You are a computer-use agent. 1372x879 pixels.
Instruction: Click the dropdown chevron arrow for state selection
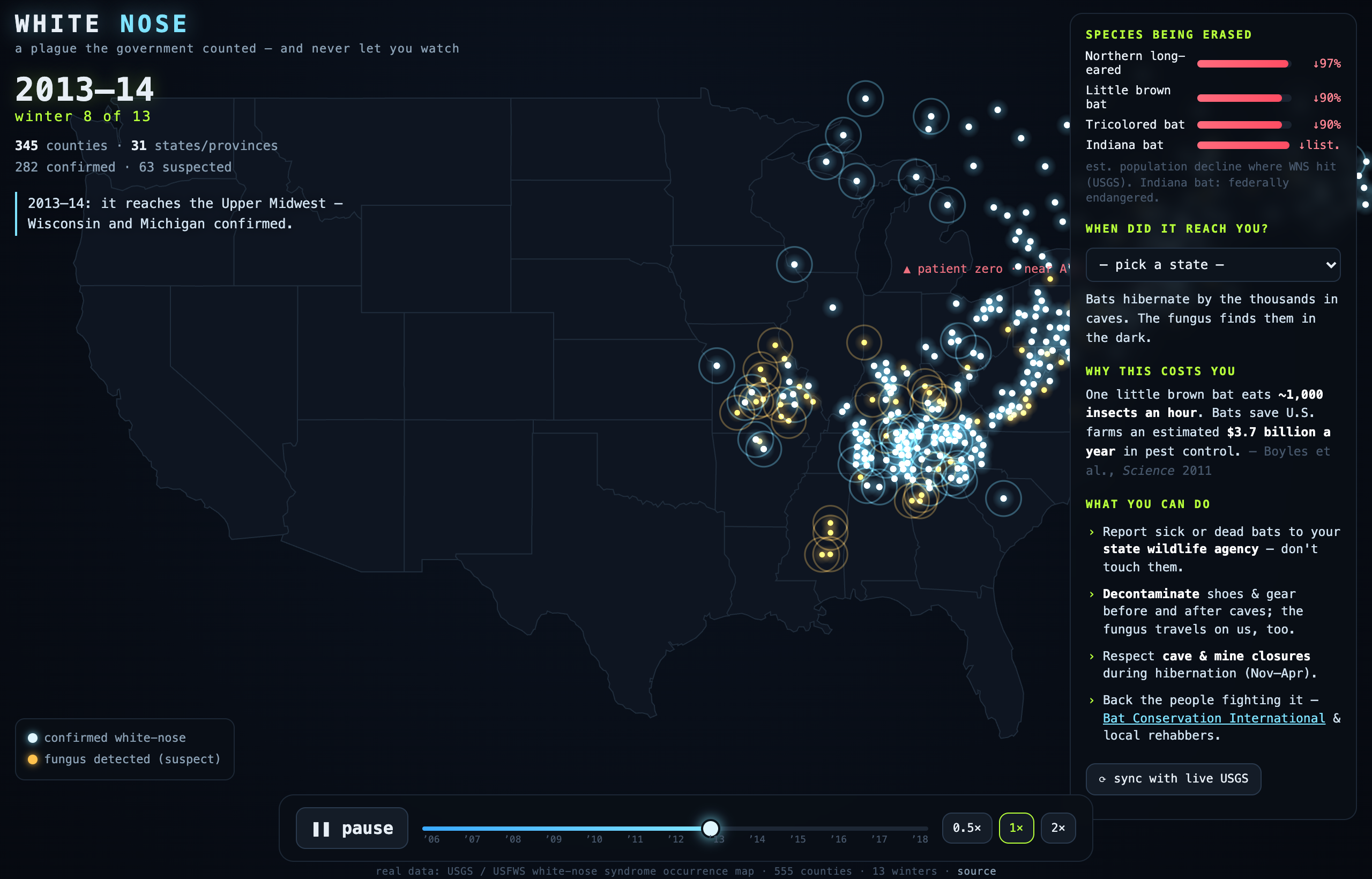tap(1330, 265)
